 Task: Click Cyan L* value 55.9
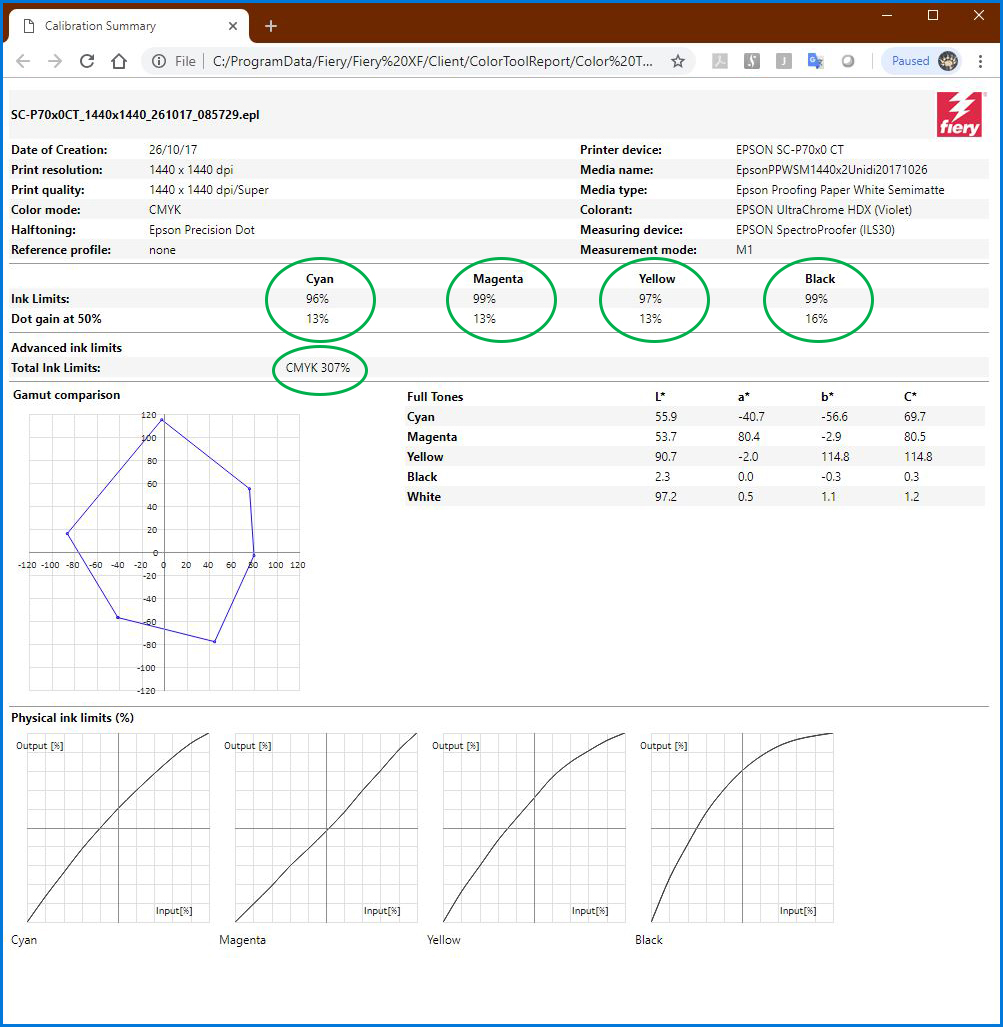[666, 417]
